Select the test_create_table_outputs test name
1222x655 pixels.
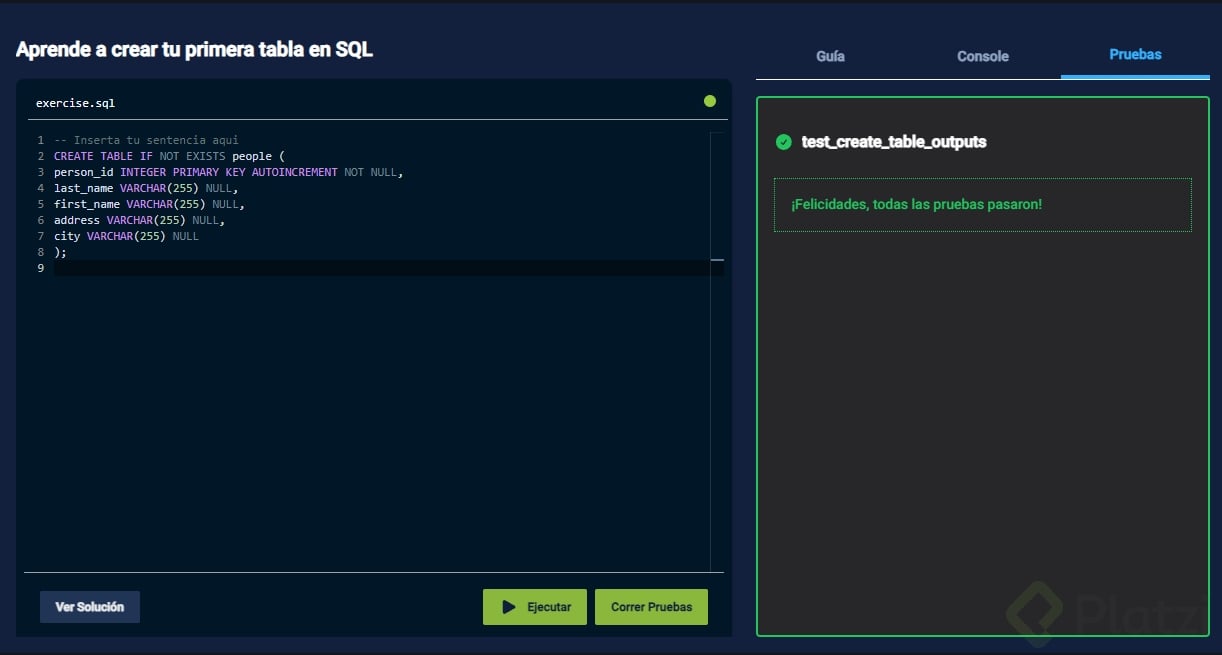coord(894,142)
